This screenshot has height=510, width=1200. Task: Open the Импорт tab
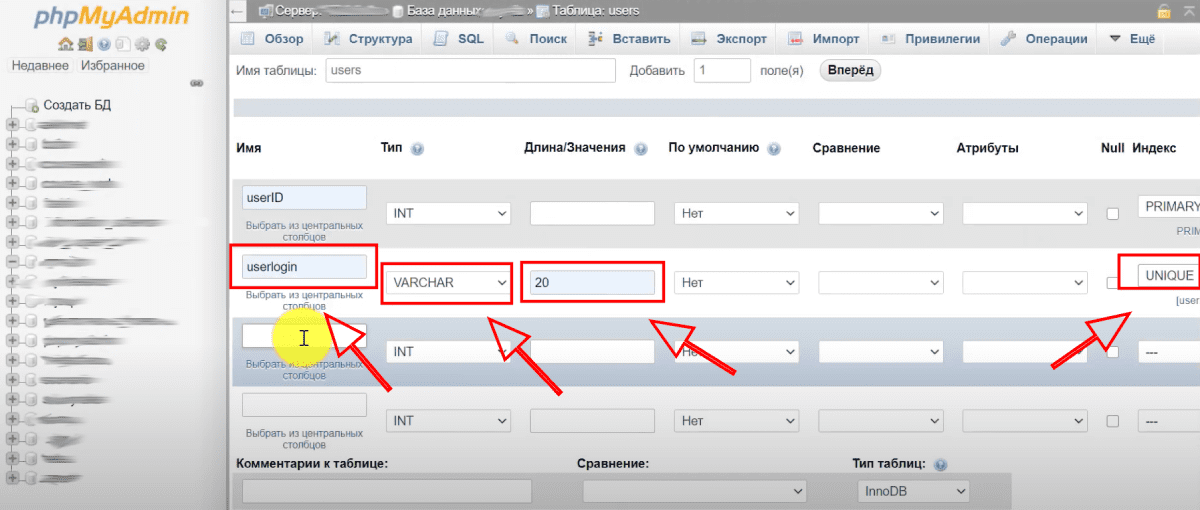pos(824,39)
